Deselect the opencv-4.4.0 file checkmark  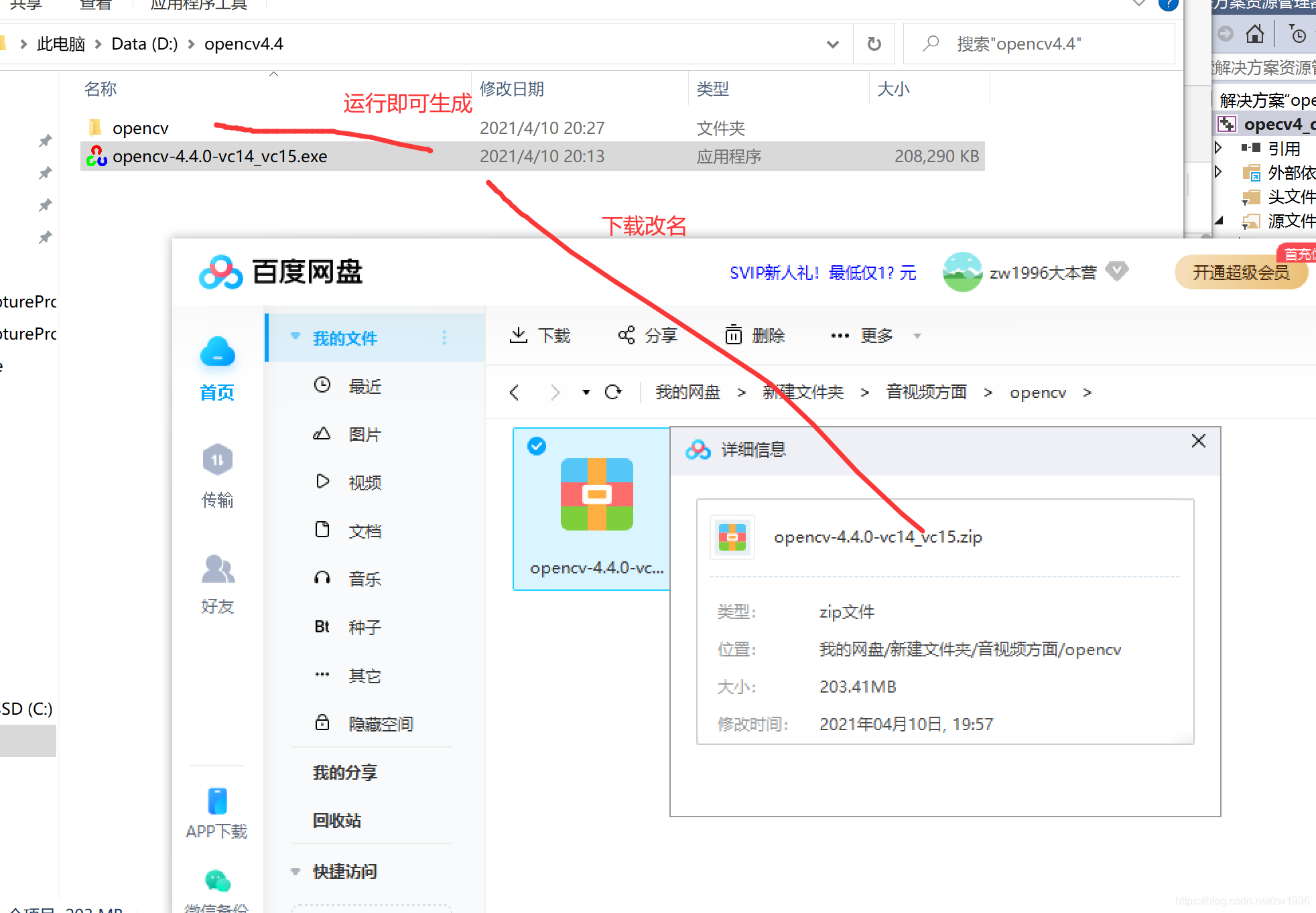pos(536,446)
